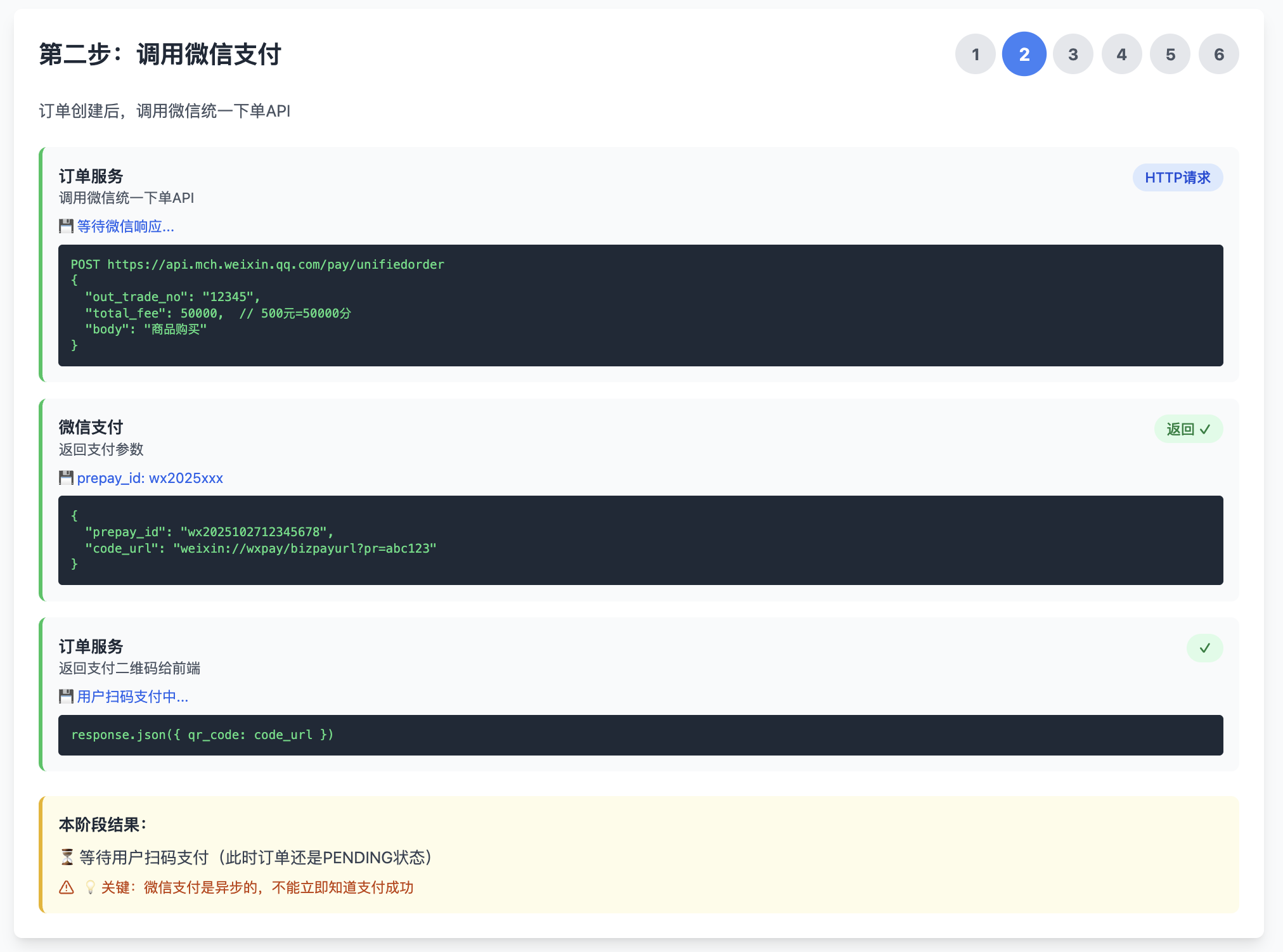
Task: Jump to step 3 circle
Action: point(1073,55)
